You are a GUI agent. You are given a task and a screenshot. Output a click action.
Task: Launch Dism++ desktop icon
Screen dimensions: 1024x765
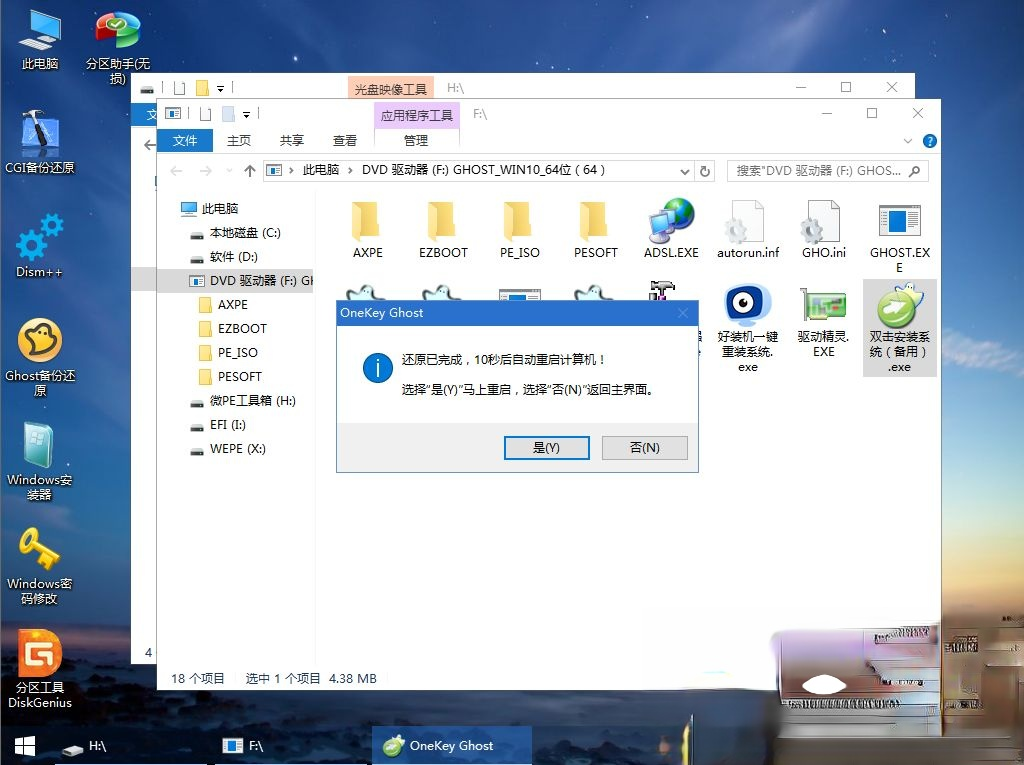[39, 246]
